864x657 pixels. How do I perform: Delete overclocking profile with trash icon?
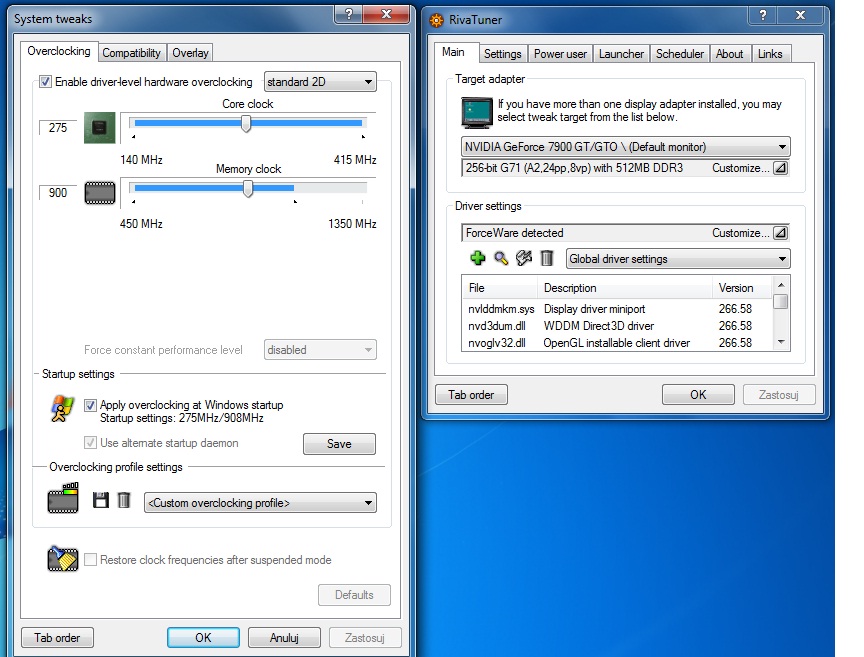tap(124, 500)
